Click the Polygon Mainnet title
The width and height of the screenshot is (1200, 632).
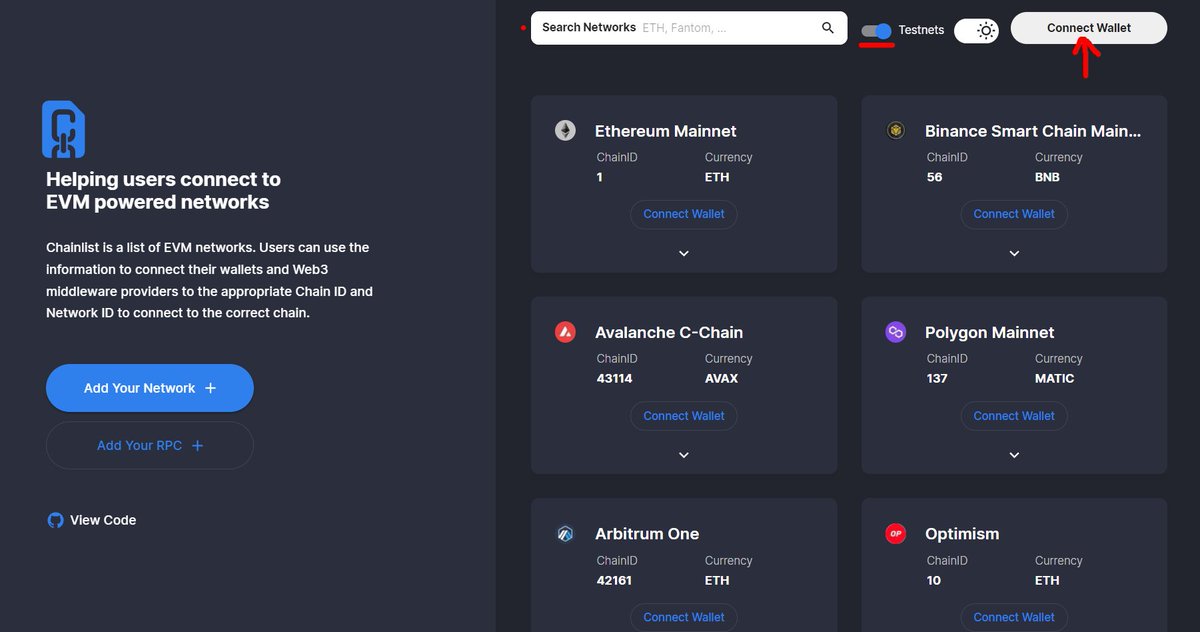990,332
